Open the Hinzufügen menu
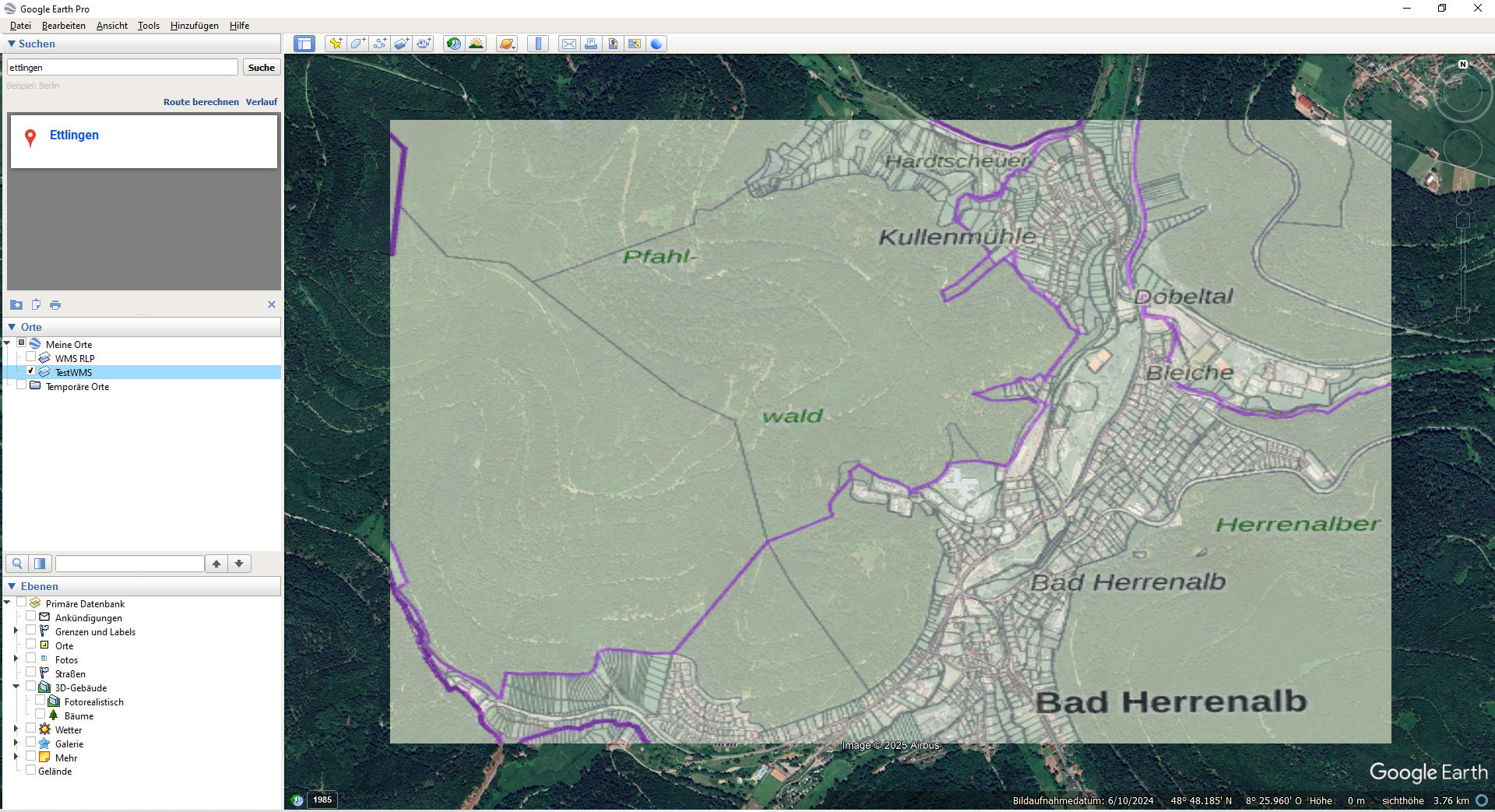Image resolution: width=1495 pixels, height=812 pixels. (x=194, y=26)
